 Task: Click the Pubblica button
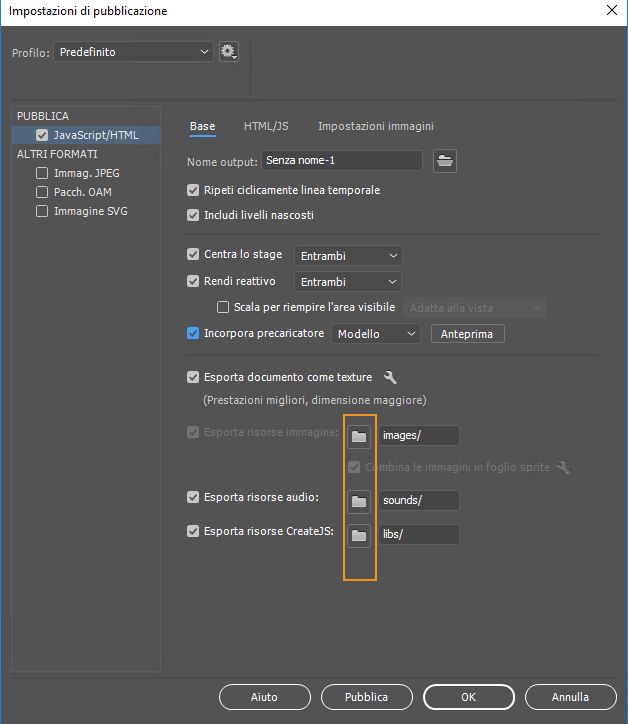[x=365, y=697]
